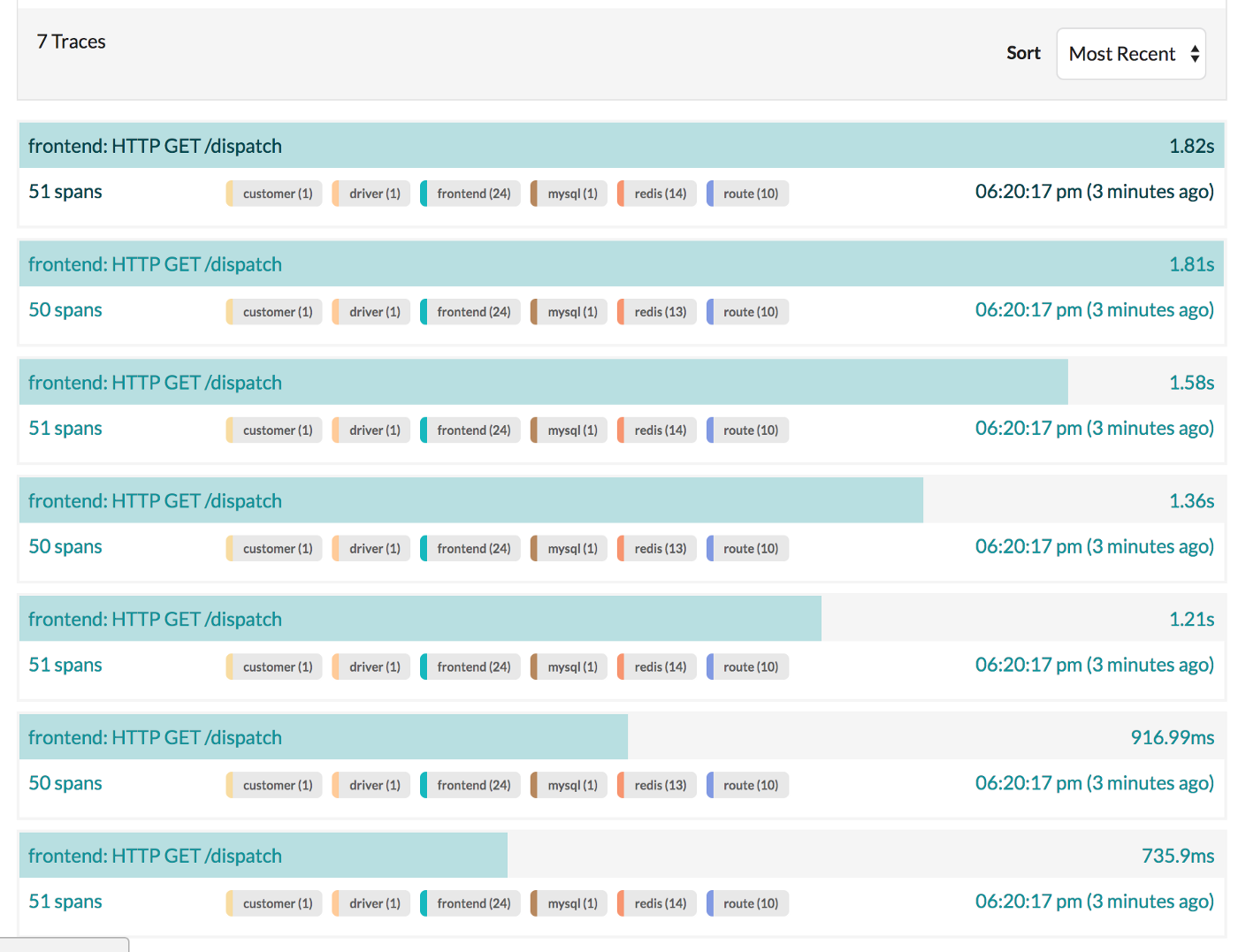Click the driver (1) tag in 1.82s trace
The height and width of the screenshot is (952, 1238).
pos(371,194)
